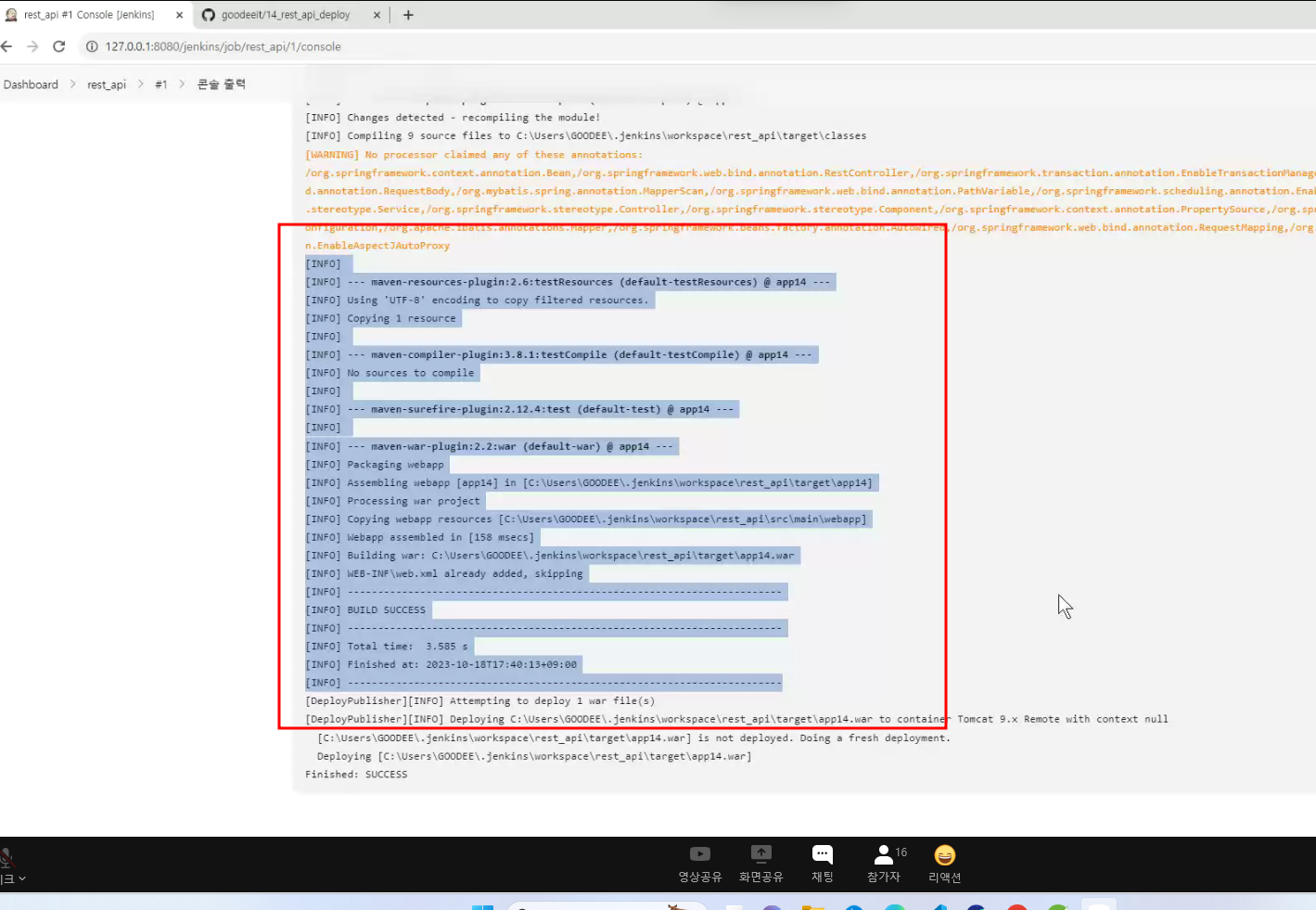This screenshot has width=1316, height=910.
Task: Open the Dashboard breadcrumb link
Action: click(31, 84)
